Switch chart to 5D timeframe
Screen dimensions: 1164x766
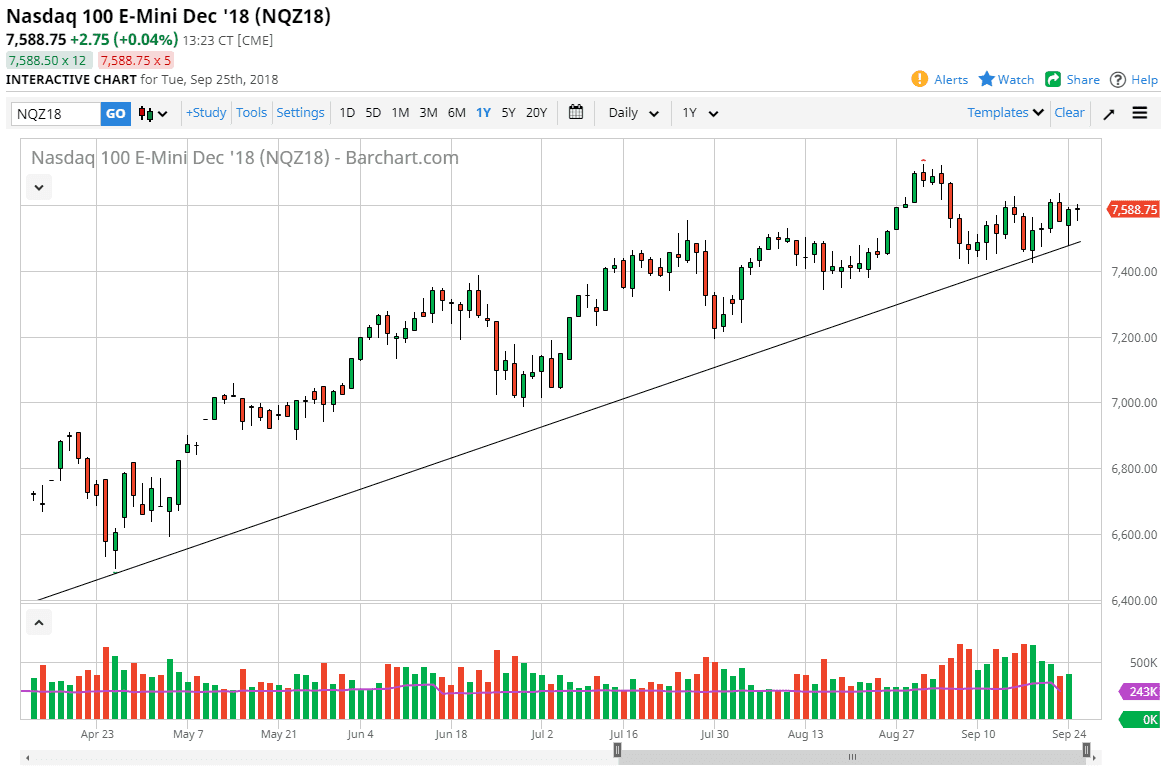[372, 113]
